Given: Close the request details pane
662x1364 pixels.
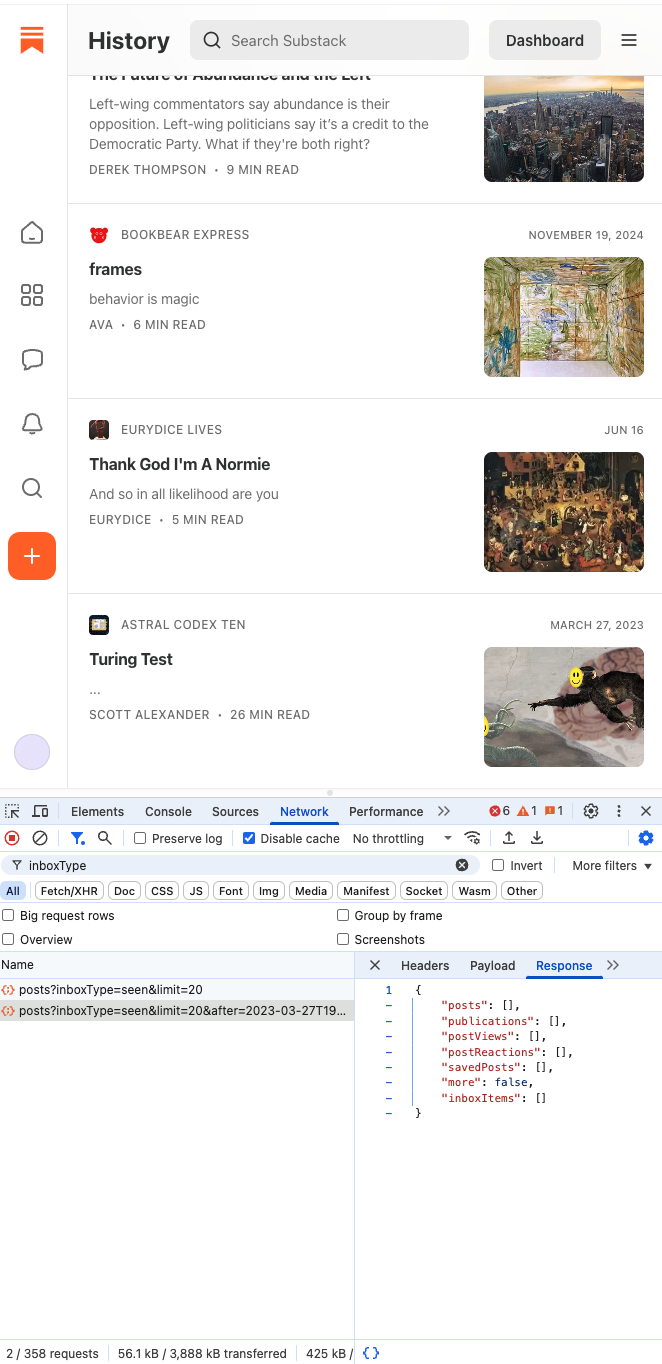Looking at the screenshot, I should pyautogui.click(x=375, y=965).
